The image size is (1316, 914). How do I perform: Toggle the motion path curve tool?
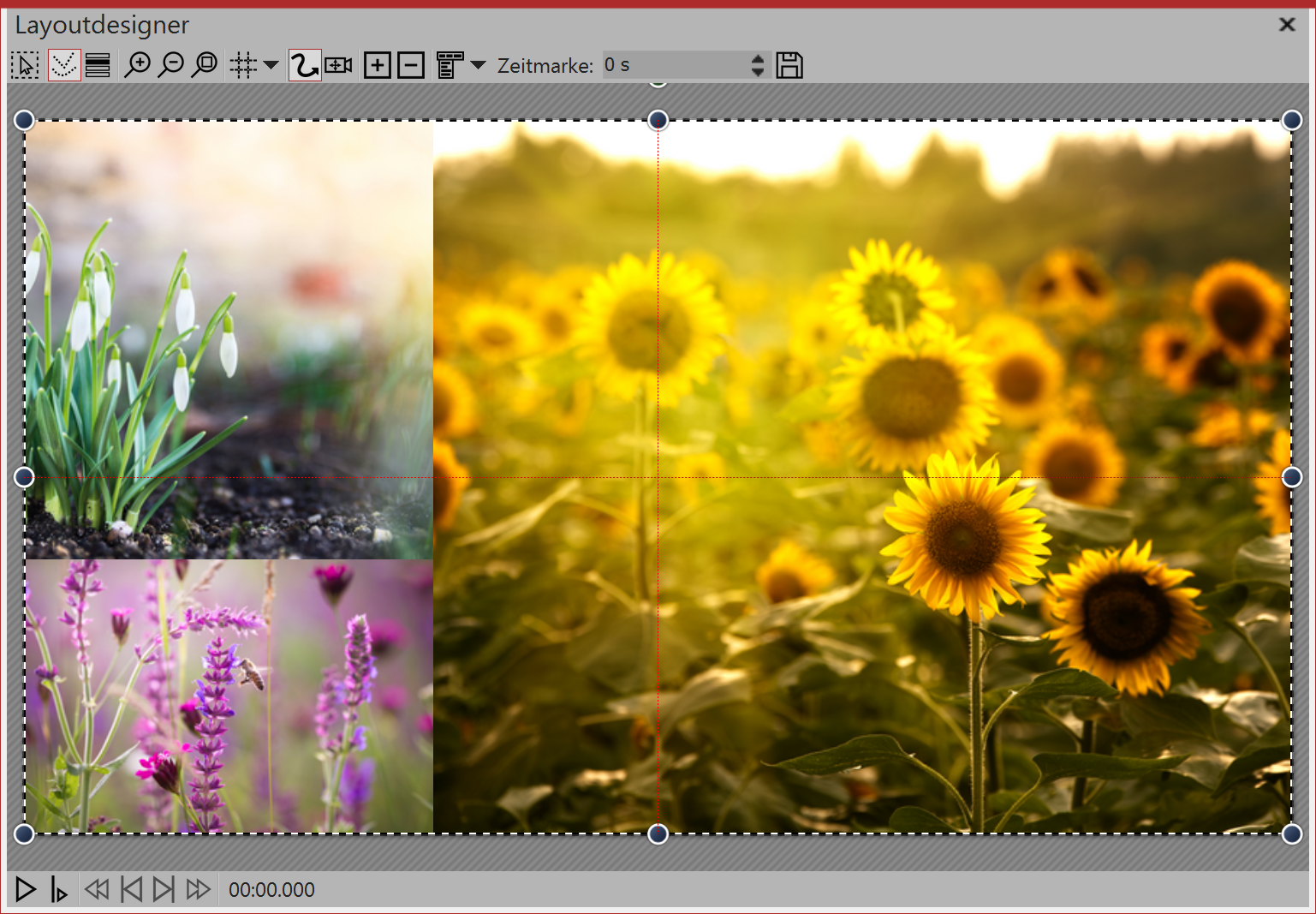pos(304,65)
